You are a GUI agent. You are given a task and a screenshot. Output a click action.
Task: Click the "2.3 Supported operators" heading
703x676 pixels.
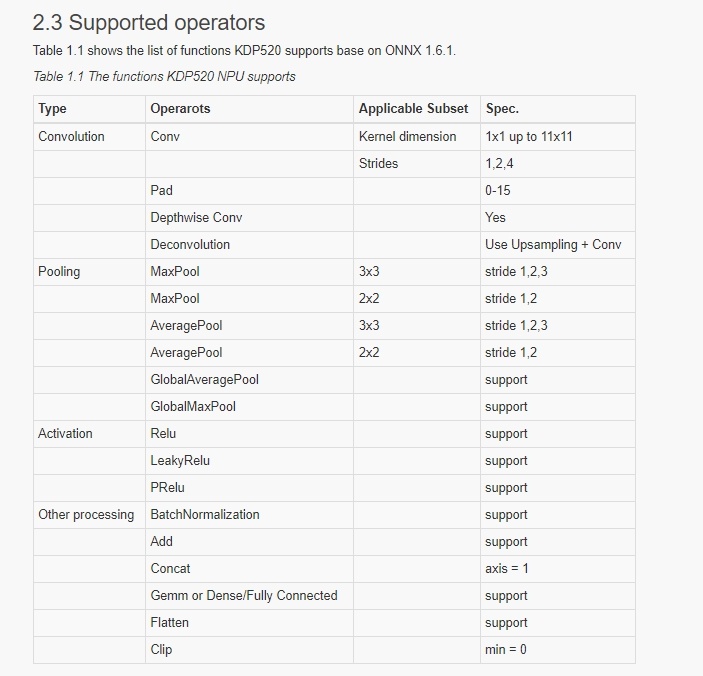(149, 22)
